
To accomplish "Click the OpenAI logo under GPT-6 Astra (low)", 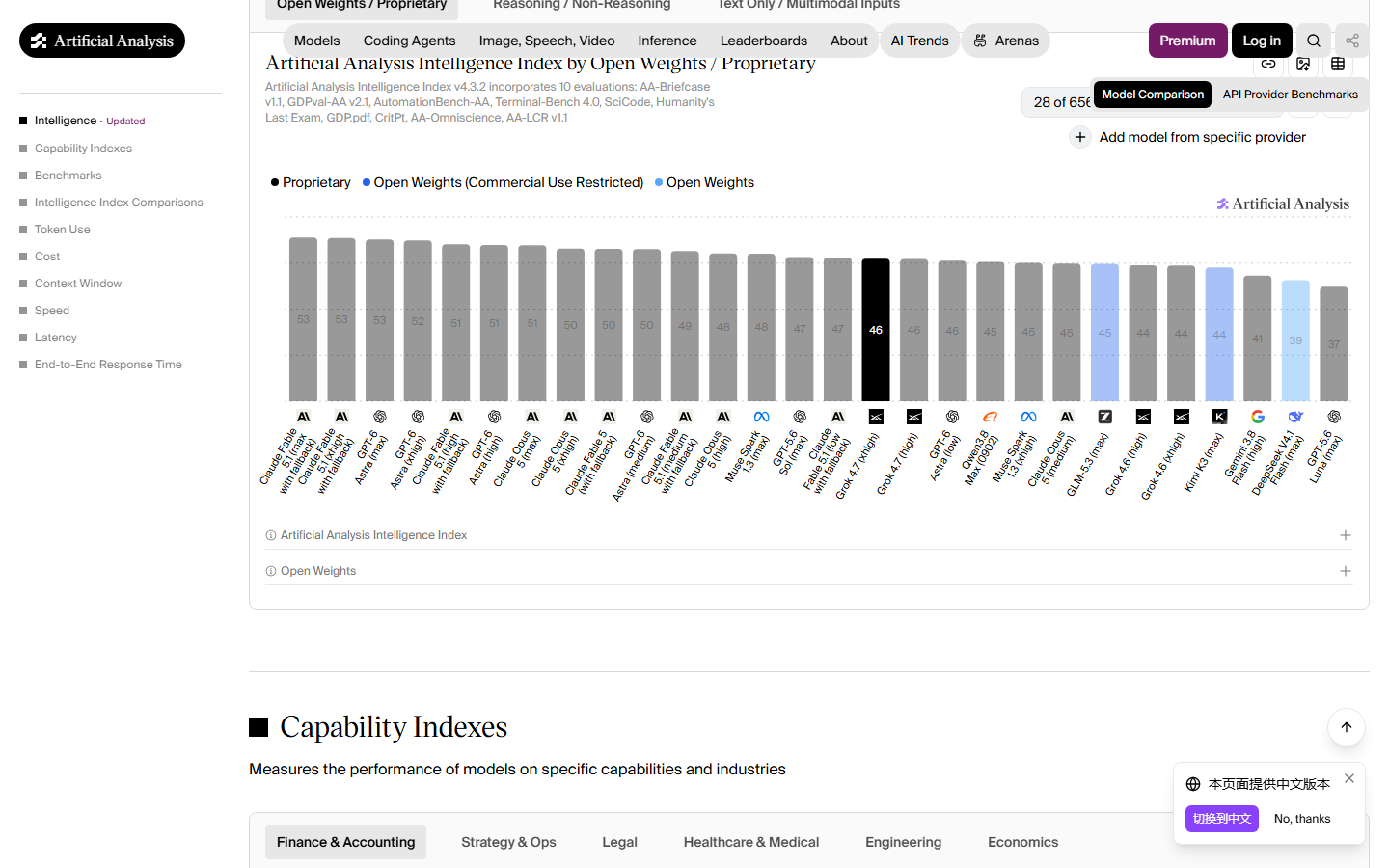I will [952, 417].
